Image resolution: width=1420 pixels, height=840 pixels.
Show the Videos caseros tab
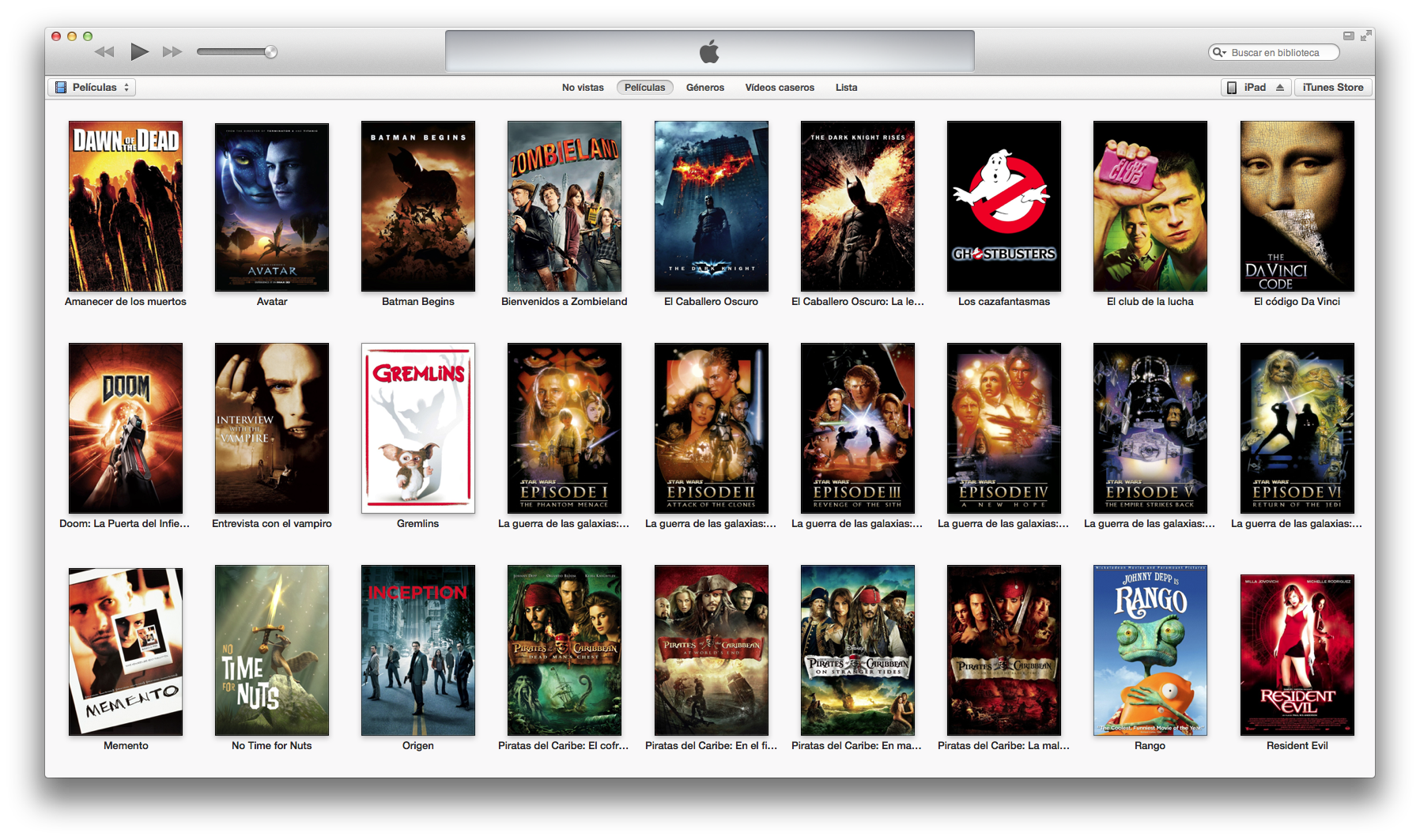pos(780,88)
